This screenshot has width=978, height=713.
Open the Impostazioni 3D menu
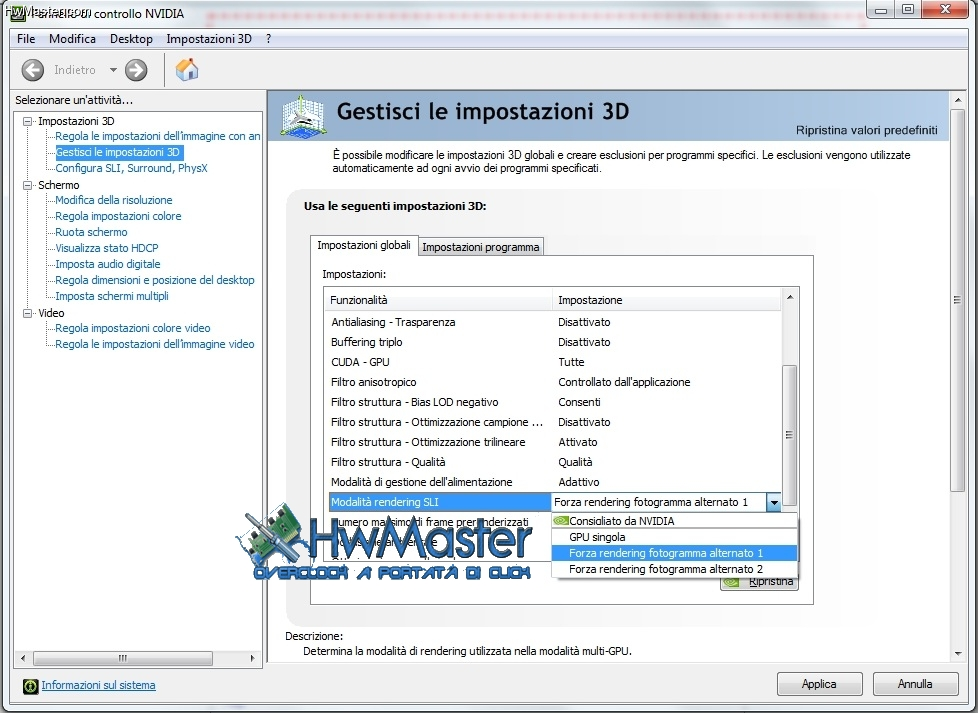tap(209, 39)
